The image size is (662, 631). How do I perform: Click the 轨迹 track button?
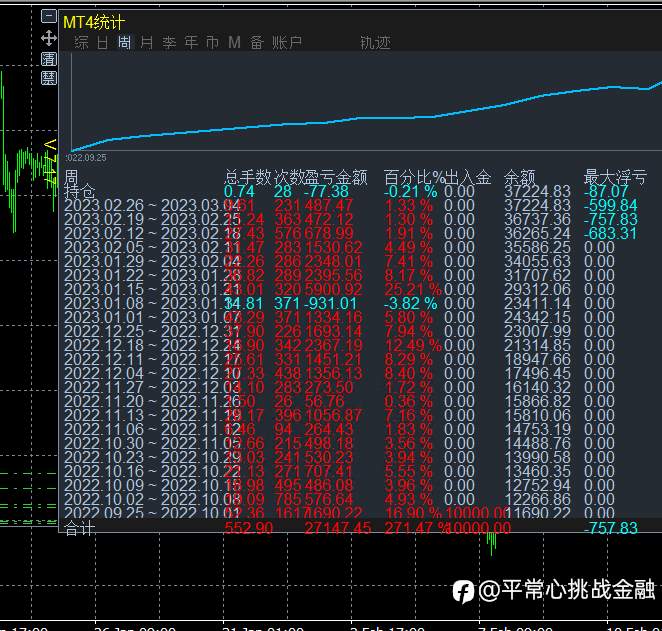(375, 42)
